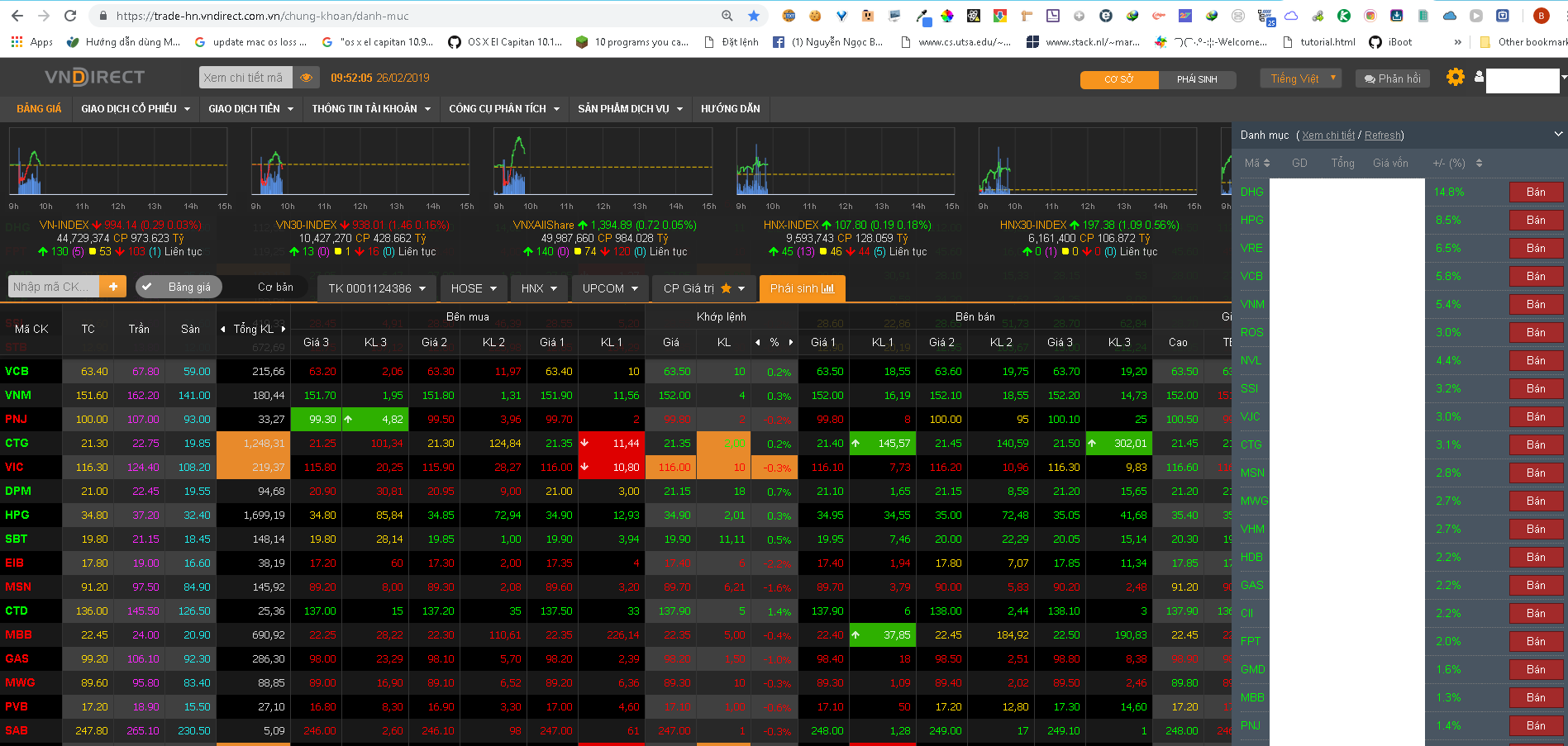
Task: Click the user profile icon in header
Action: pos(1479,77)
